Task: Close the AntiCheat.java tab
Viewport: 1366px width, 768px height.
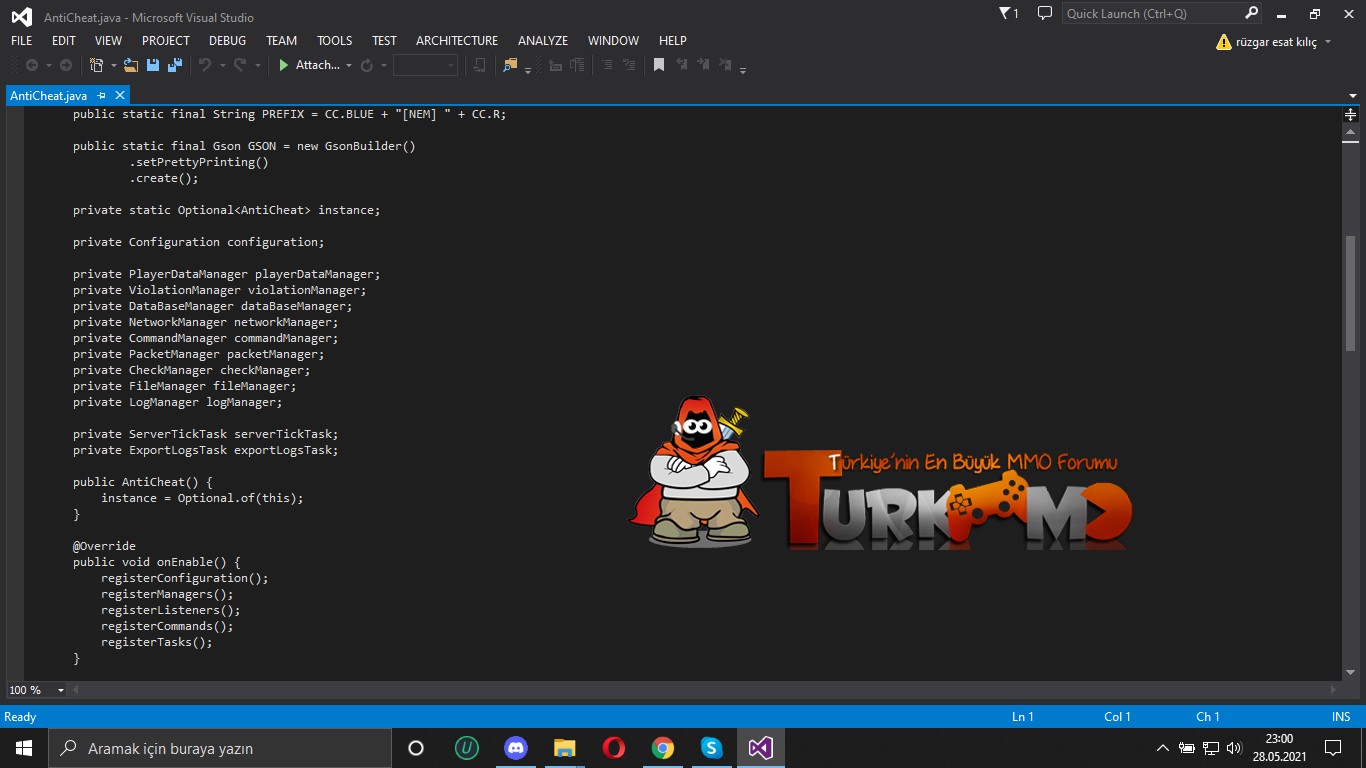Action: click(119, 96)
